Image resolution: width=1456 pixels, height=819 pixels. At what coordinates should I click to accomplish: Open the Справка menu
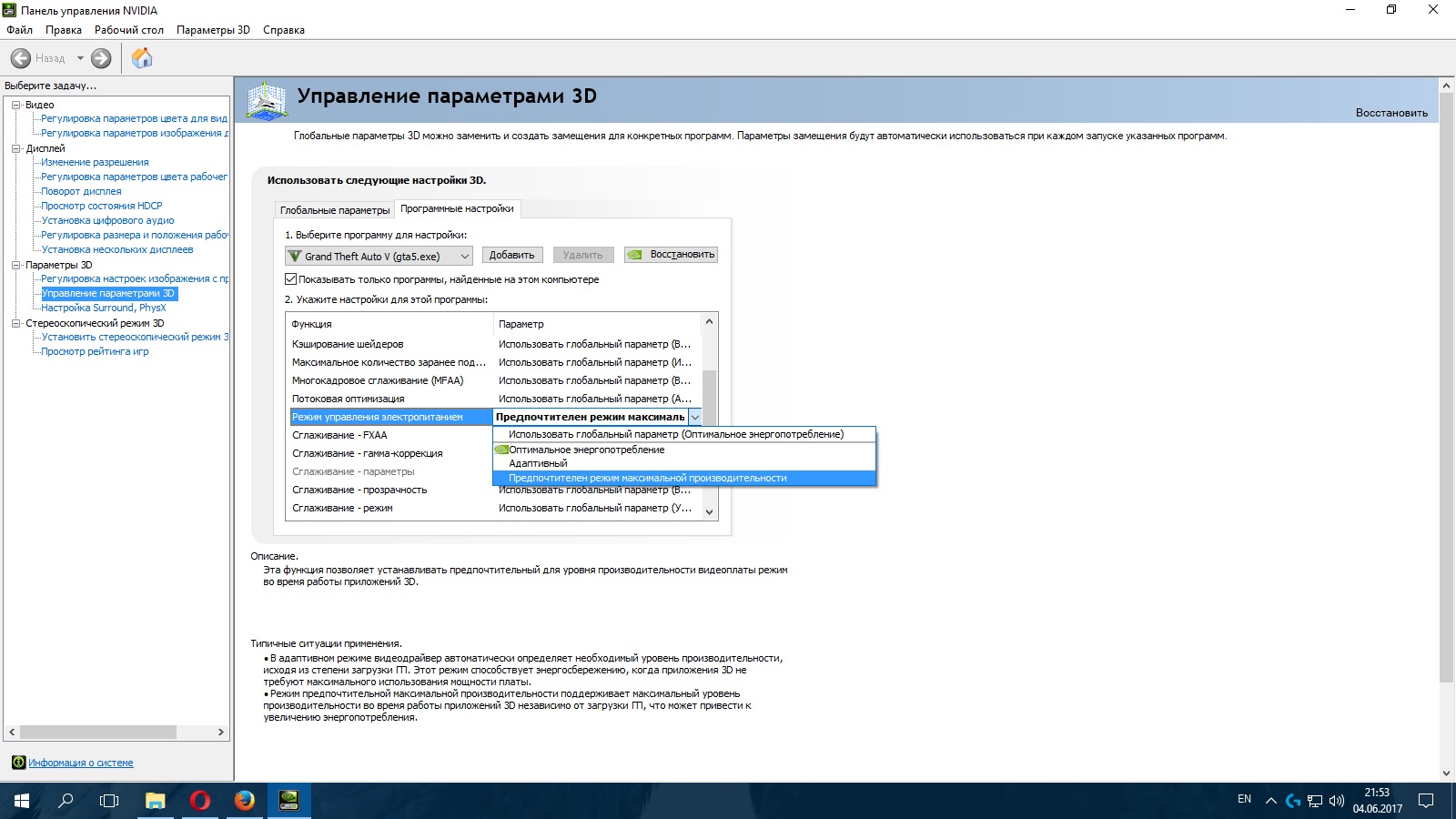coord(284,30)
